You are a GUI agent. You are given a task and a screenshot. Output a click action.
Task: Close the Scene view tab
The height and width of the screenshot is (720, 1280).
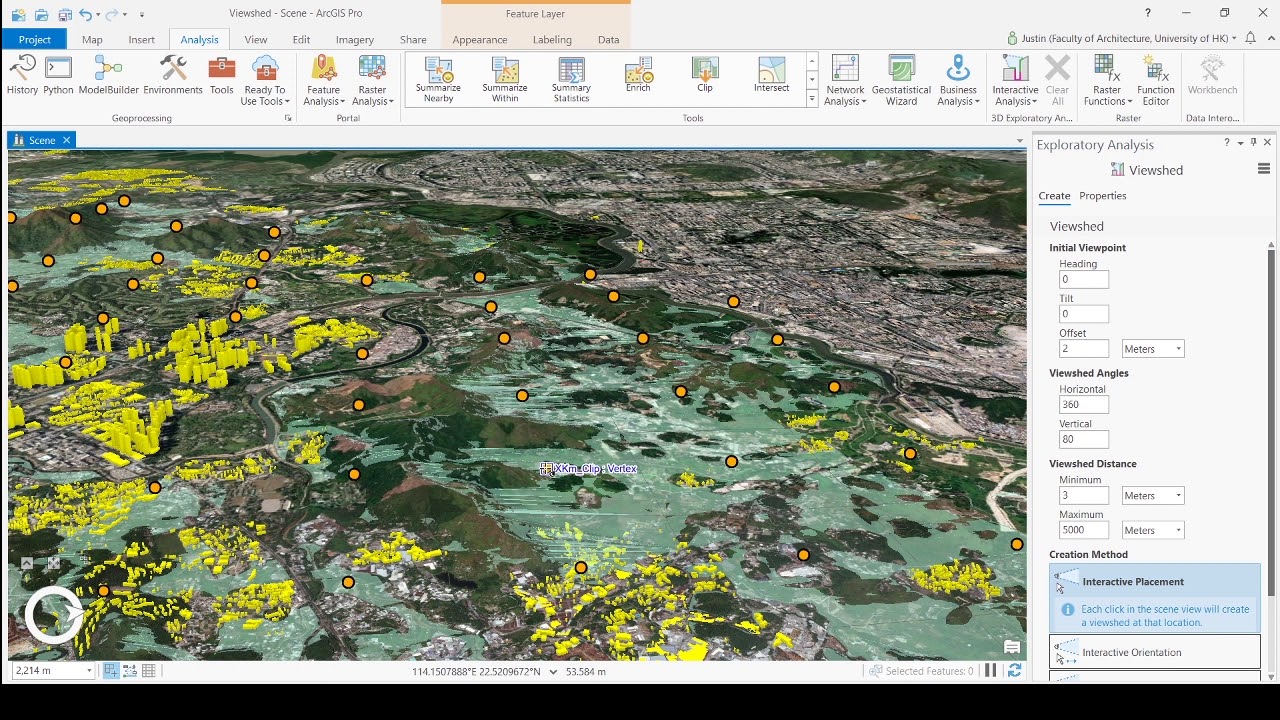[67, 140]
